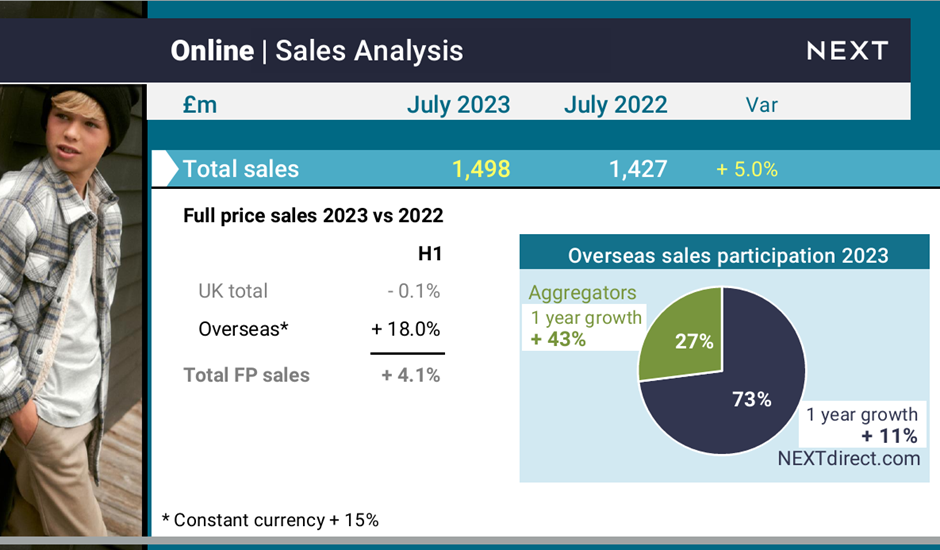Click the '+ 18.0%' overseas value

pos(406,329)
